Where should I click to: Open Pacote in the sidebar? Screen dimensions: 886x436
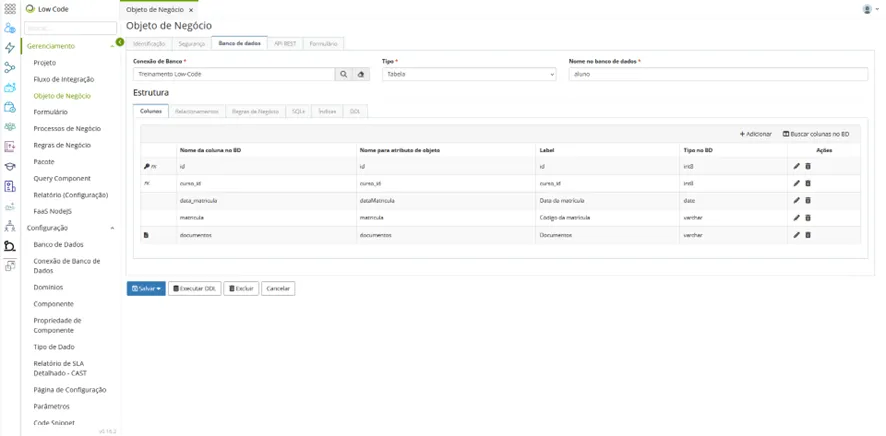pyautogui.click(x=44, y=162)
